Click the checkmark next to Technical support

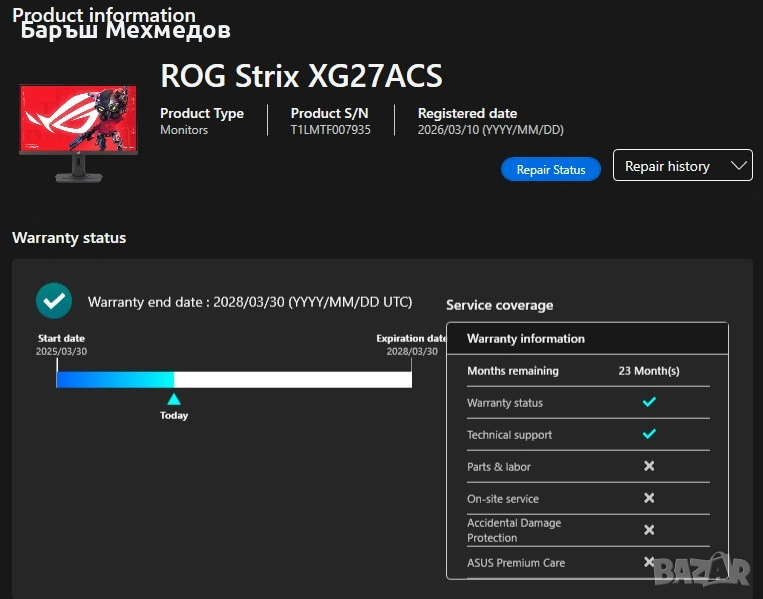tap(648, 434)
